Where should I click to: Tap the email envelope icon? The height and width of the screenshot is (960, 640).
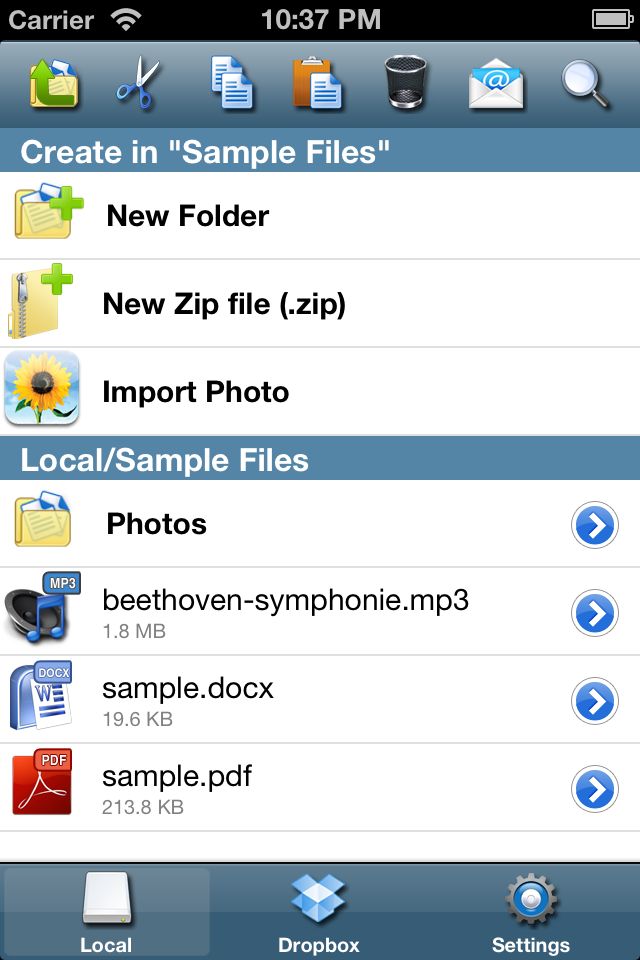(496, 84)
